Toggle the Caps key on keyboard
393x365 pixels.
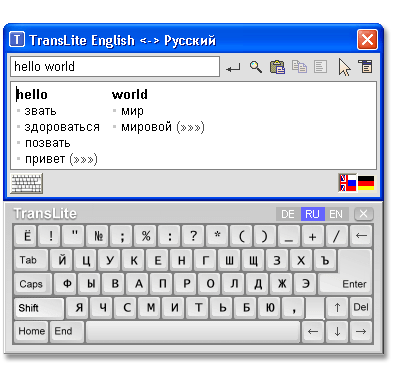point(33,284)
